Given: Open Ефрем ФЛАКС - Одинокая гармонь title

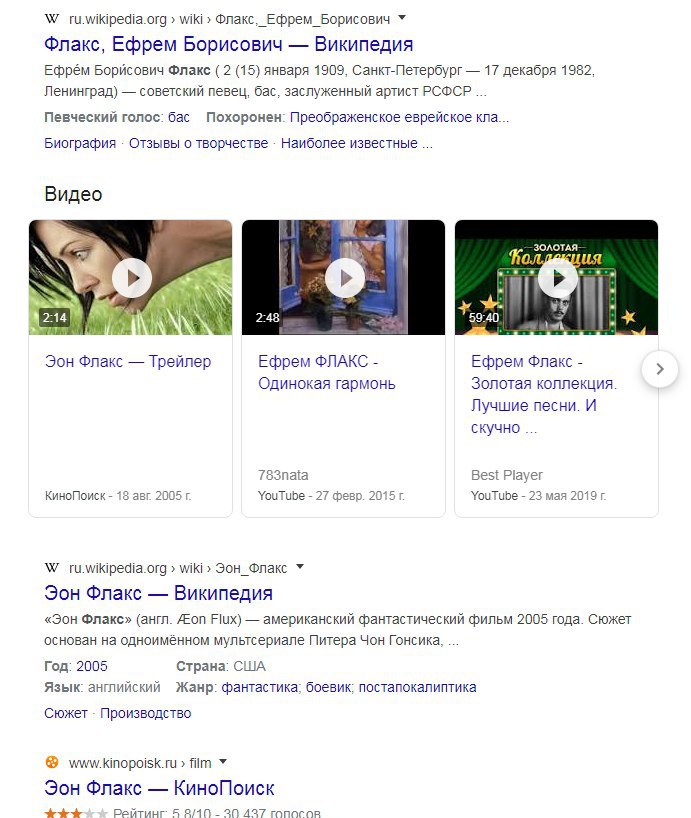Looking at the screenshot, I should click(326, 372).
